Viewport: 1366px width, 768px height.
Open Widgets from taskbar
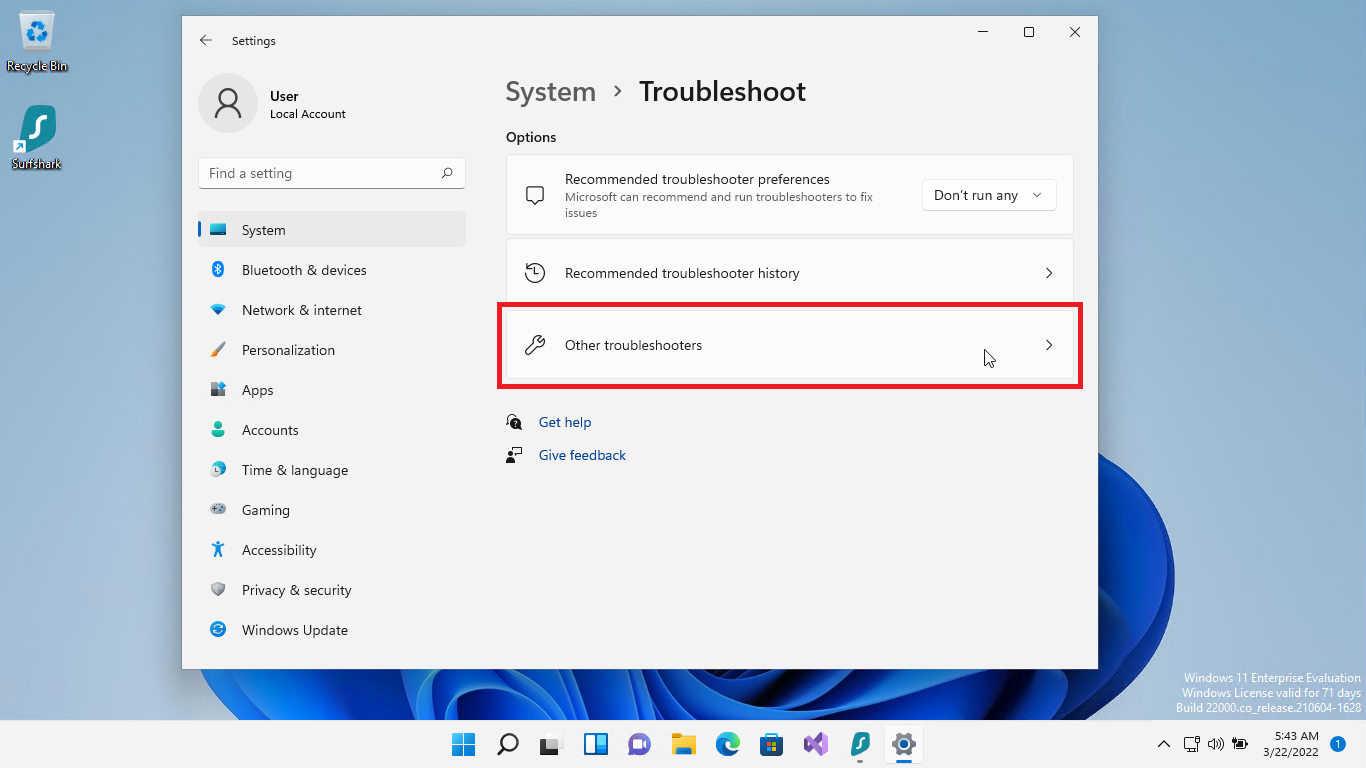595,744
